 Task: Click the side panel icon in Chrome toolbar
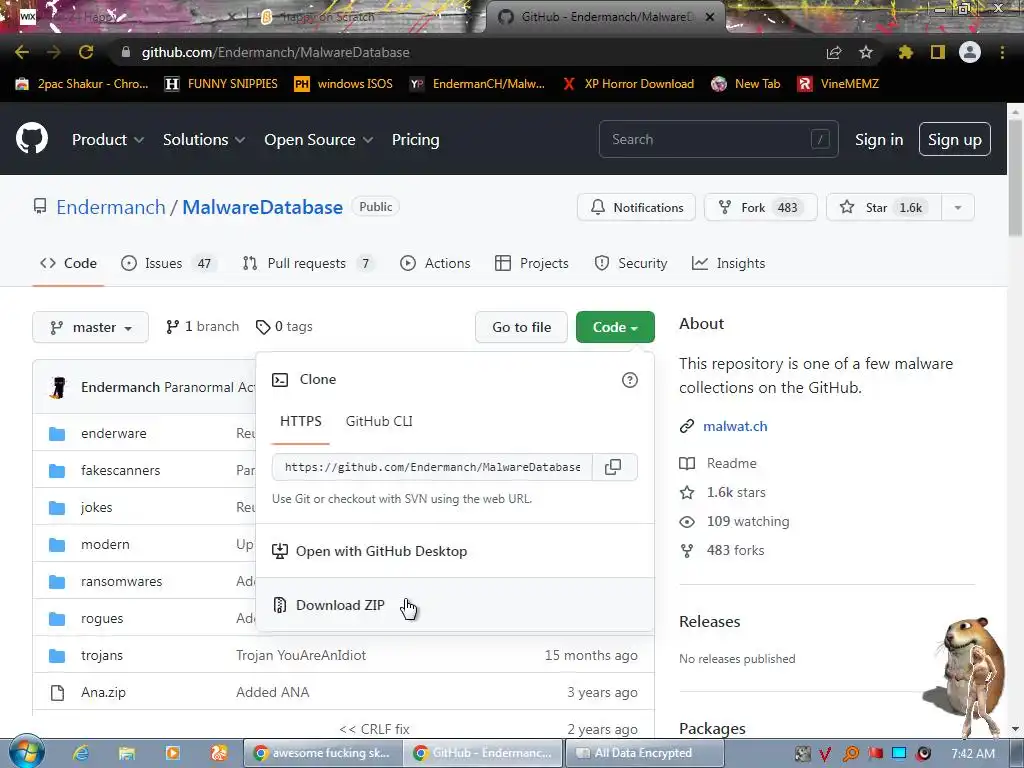(937, 52)
